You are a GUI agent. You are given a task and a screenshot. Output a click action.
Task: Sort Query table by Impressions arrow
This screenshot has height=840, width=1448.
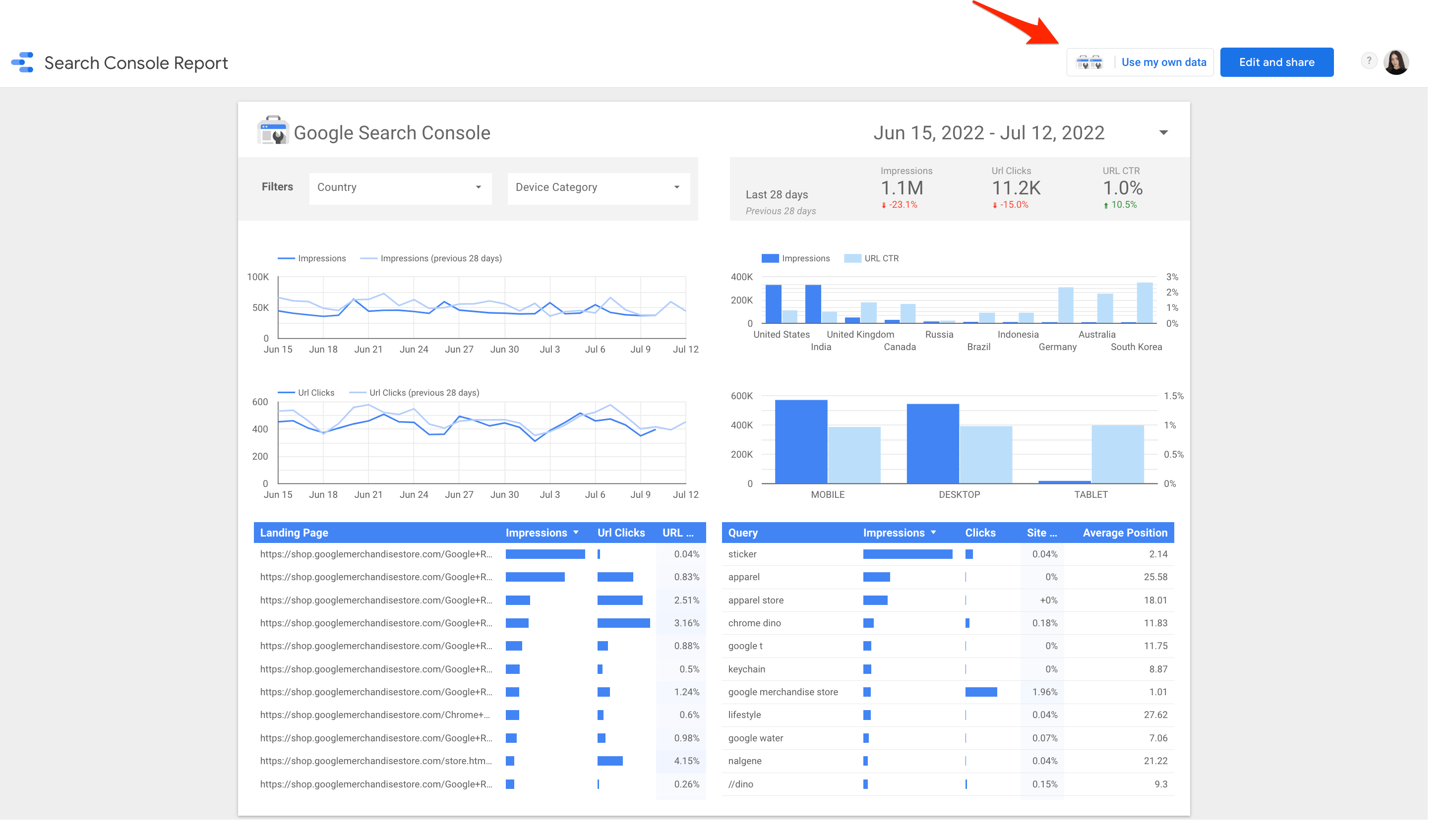pyautogui.click(x=933, y=533)
